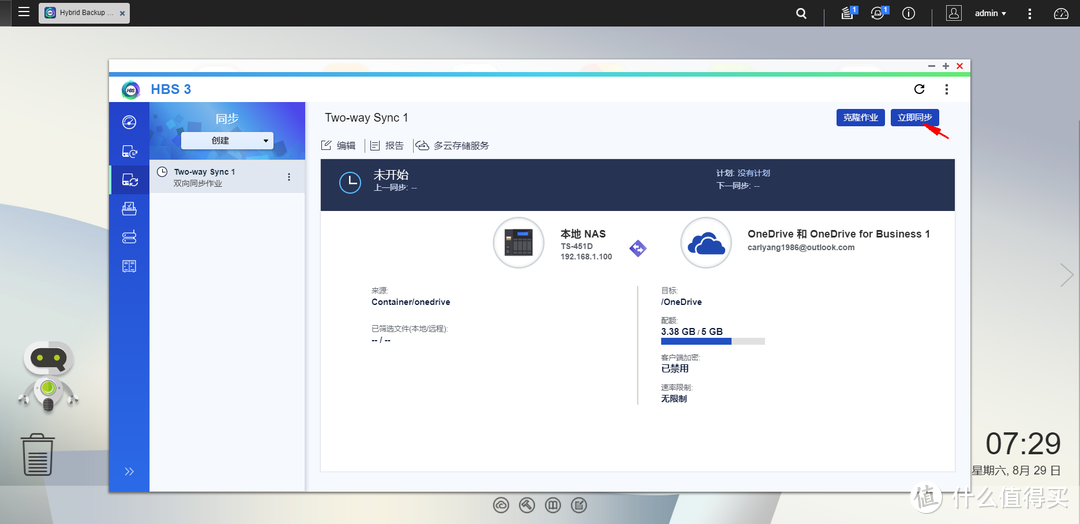Viewport: 1080px width, 524px height.
Task: Close the Hybrid Backup Sync taskbar tab
Action: click(122, 13)
